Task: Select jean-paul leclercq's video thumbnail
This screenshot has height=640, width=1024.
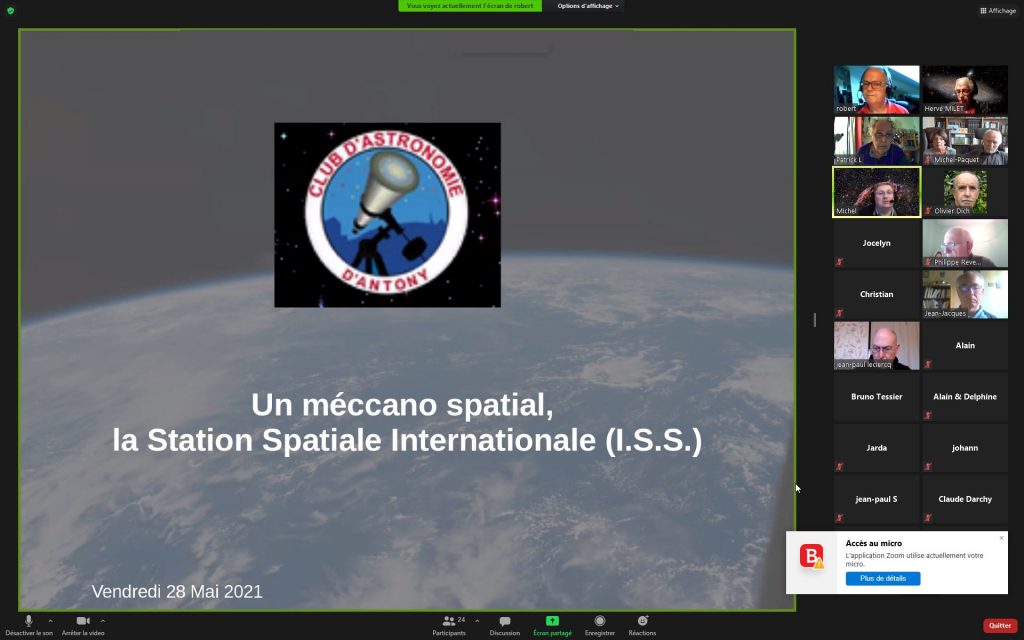Action: click(876, 345)
